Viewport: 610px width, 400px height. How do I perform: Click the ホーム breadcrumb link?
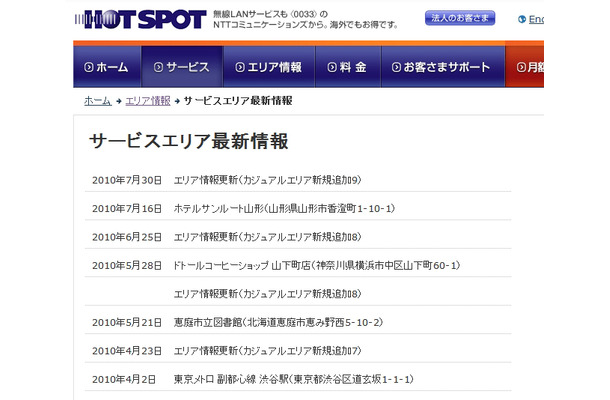pos(98,101)
